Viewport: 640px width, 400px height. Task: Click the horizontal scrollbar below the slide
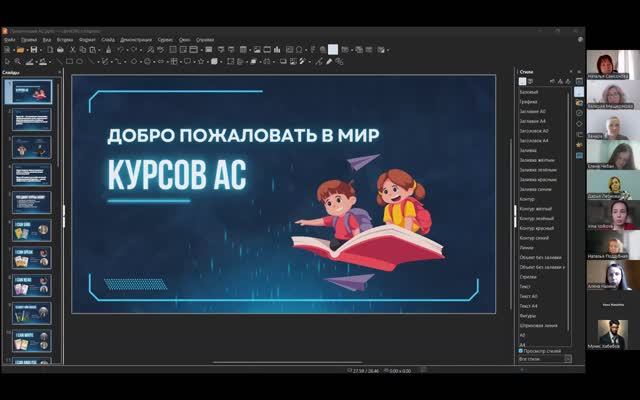pyautogui.click(x=288, y=362)
